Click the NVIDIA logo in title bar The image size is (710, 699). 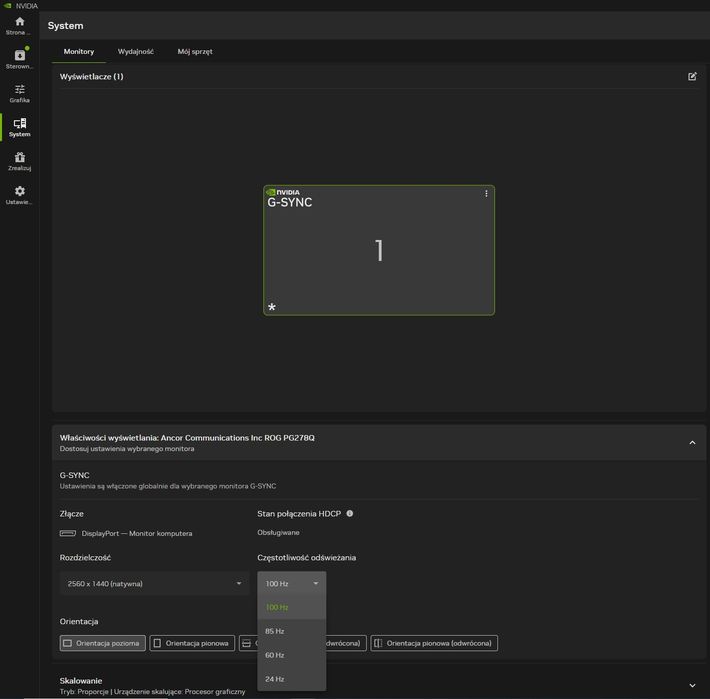7,5
